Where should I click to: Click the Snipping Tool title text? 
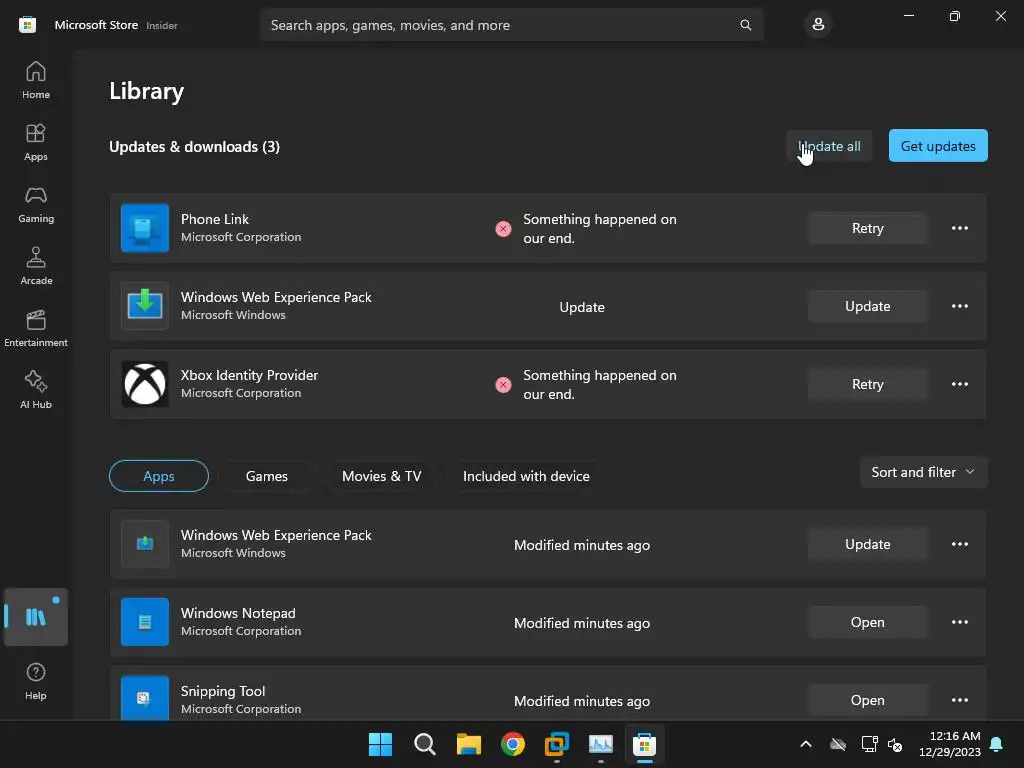[x=223, y=691]
